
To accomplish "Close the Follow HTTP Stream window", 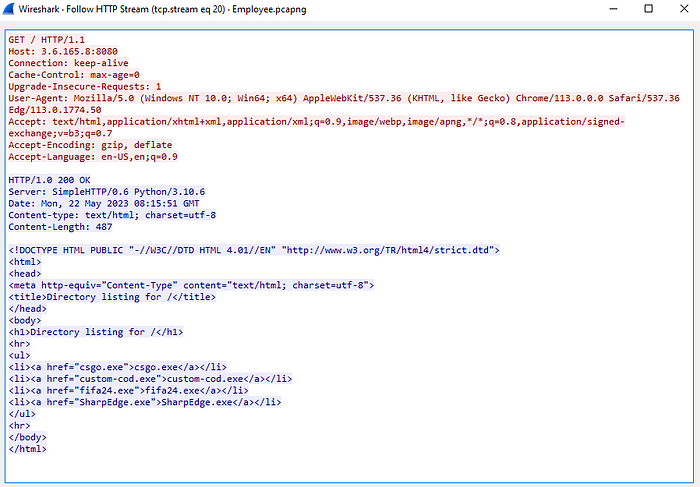I will click(684, 9).
